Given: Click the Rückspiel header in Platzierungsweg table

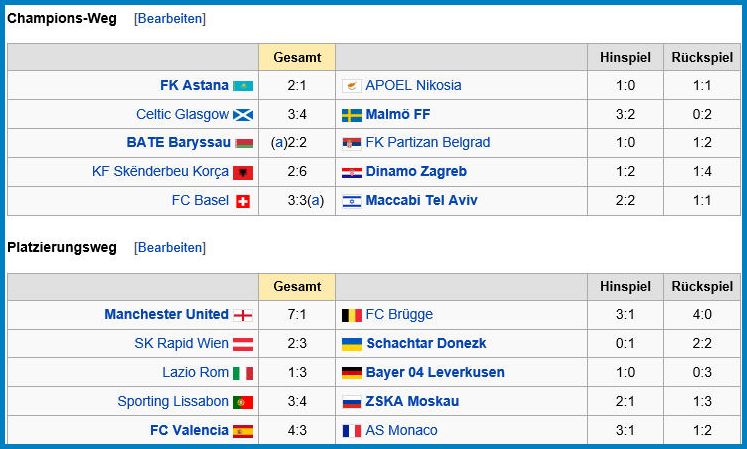Looking at the screenshot, I should pos(702,286).
